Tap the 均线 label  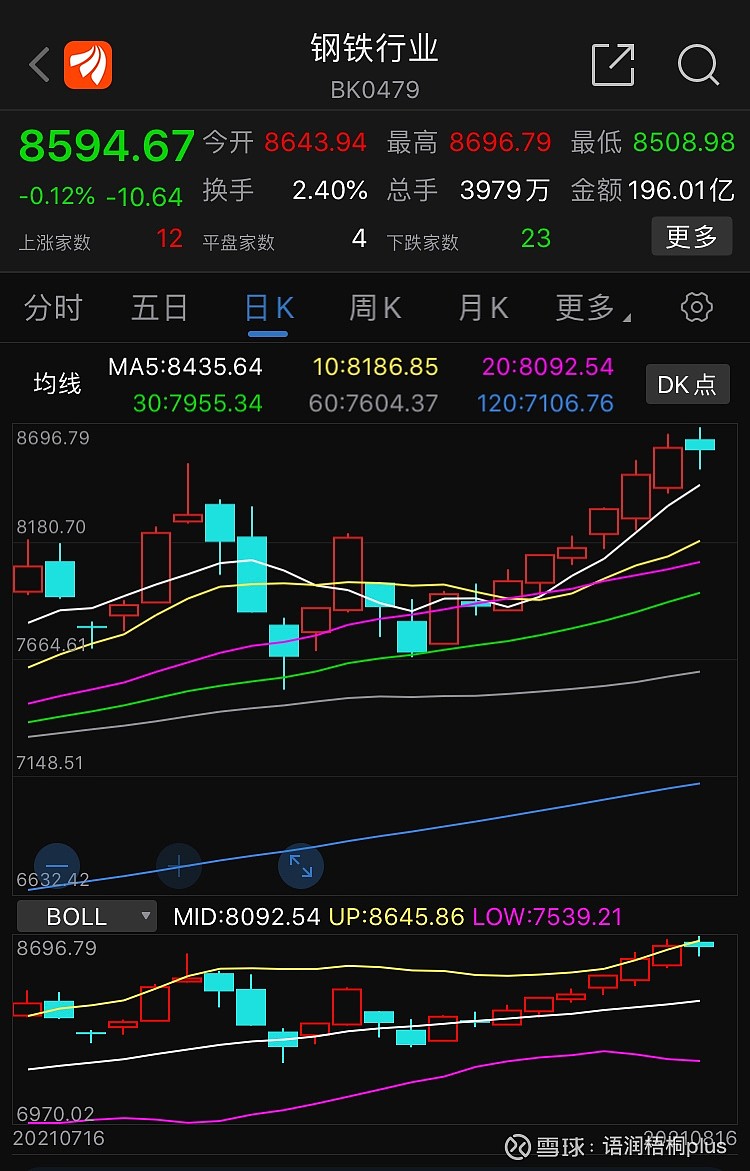coord(57,384)
